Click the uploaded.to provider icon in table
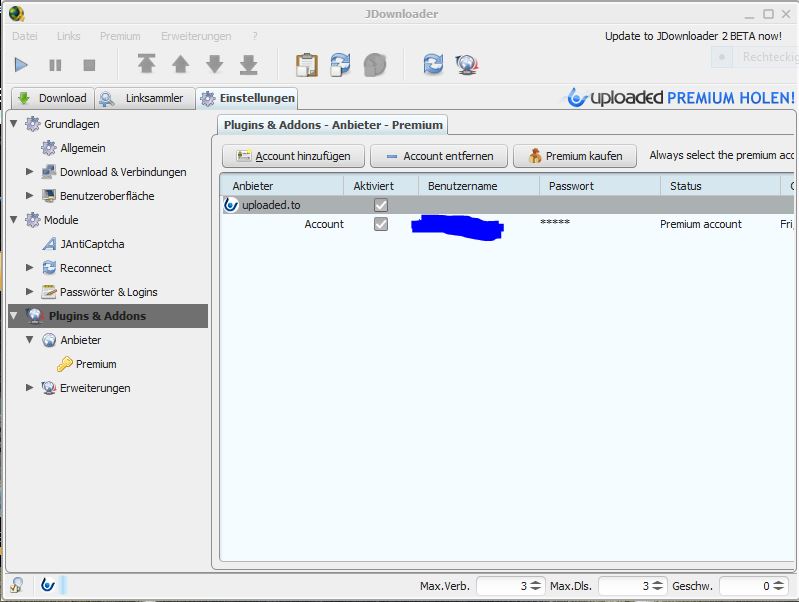Image resolution: width=799 pixels, height=602 pixels. (x=231, y=205)
